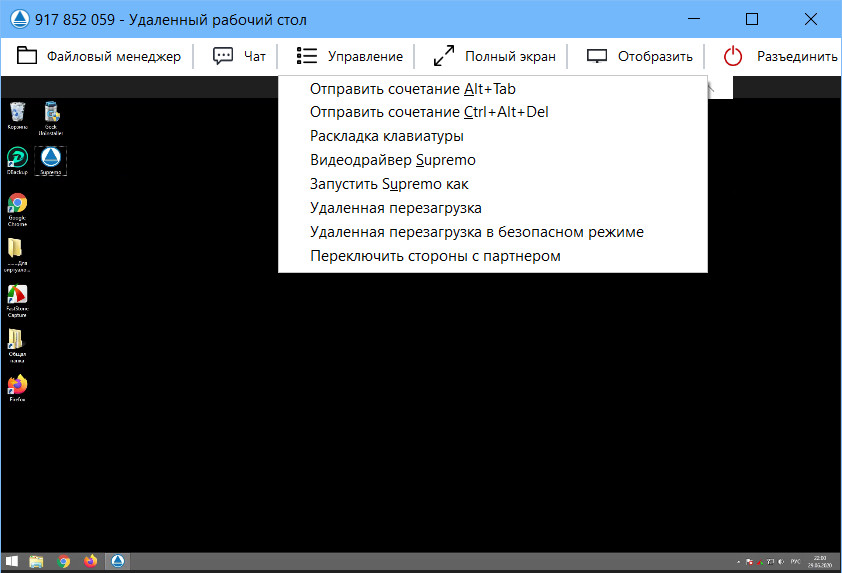The height and width of the screenshot is (573, 842).
Task: Select the Recycle Bin on remote desktop
Action: [17, 115]
